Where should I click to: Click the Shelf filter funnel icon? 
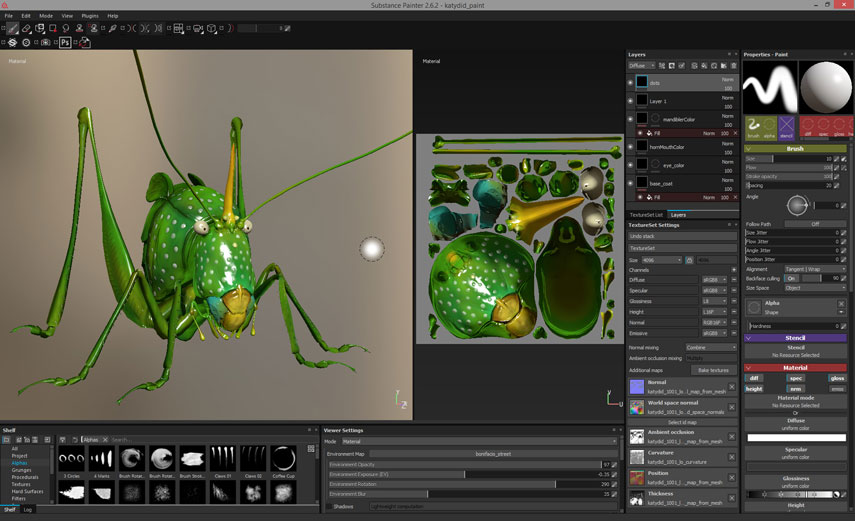[x=63, y=440]
